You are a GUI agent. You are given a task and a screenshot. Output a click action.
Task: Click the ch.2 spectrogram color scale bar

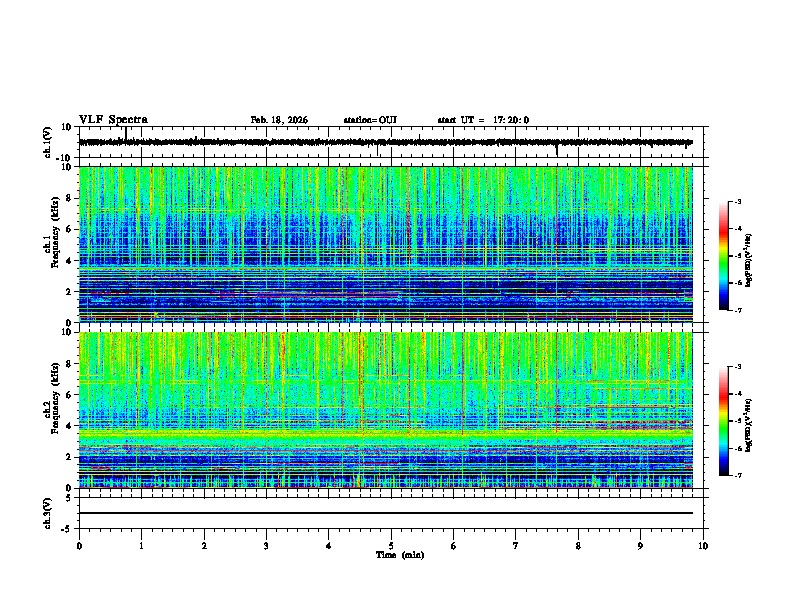pos(724,421)
